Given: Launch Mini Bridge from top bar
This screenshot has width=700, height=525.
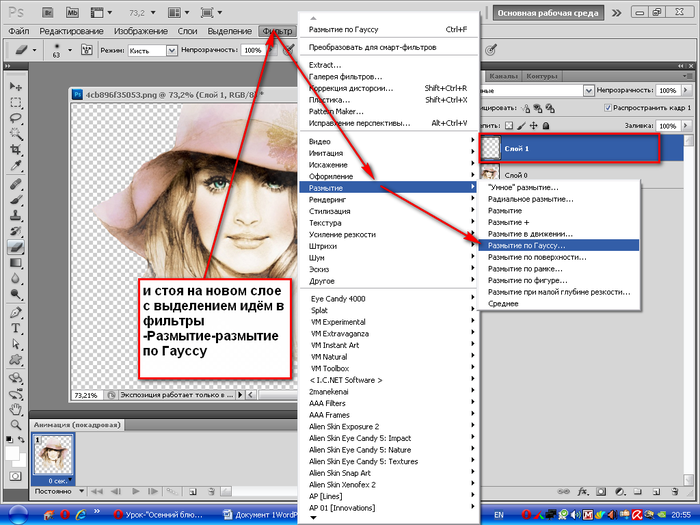Looking at the screenshot, I should coord(72,12).
